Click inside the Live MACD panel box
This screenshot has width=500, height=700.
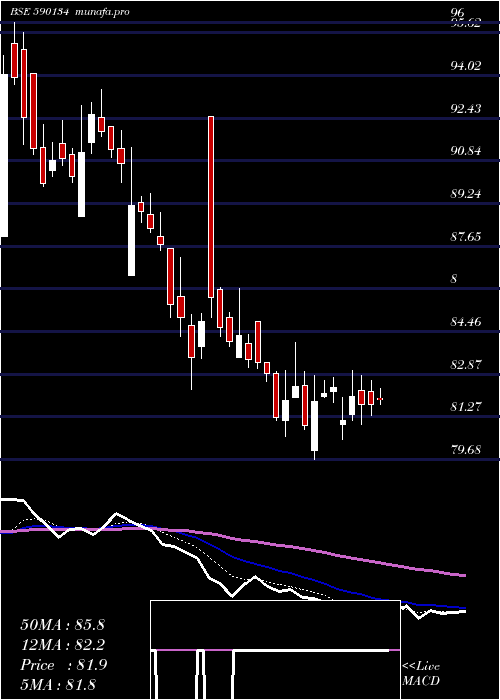point(275,650)
